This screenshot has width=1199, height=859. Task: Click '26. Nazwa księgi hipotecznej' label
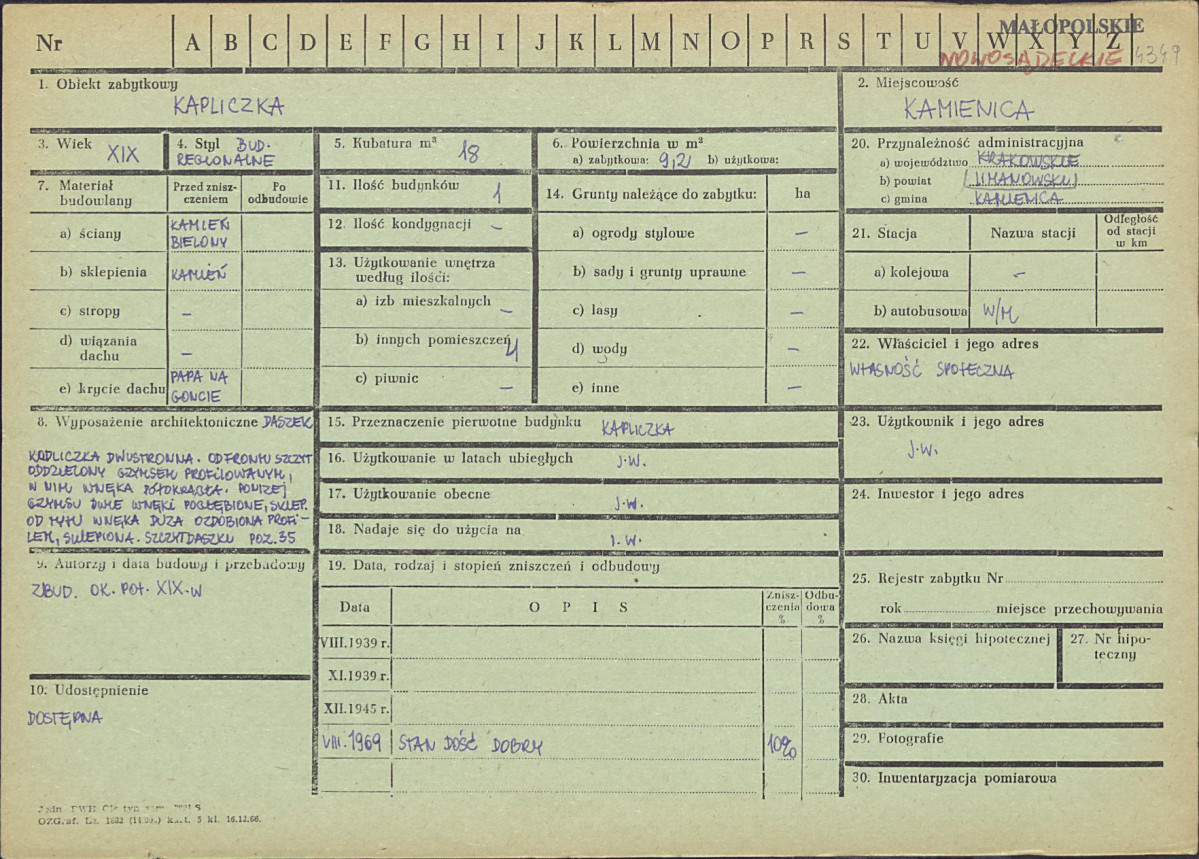coord(951,639)
